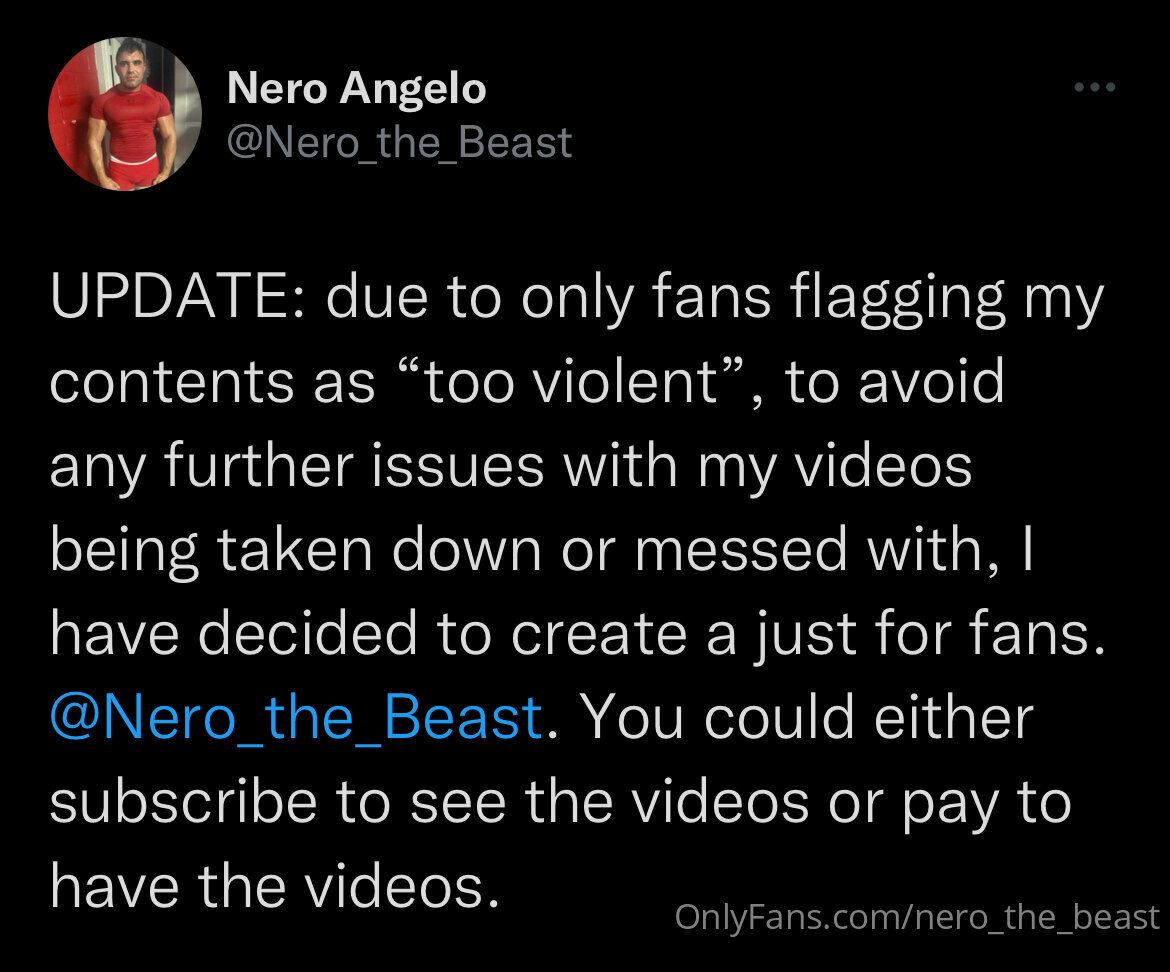Click the gray @Nero_the_Beast handle below the name
1170x972 pixels.
click(400, 141)
